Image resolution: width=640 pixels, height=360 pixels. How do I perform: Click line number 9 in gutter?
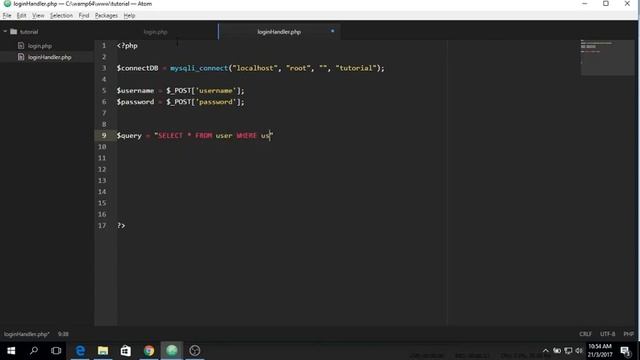104,136
